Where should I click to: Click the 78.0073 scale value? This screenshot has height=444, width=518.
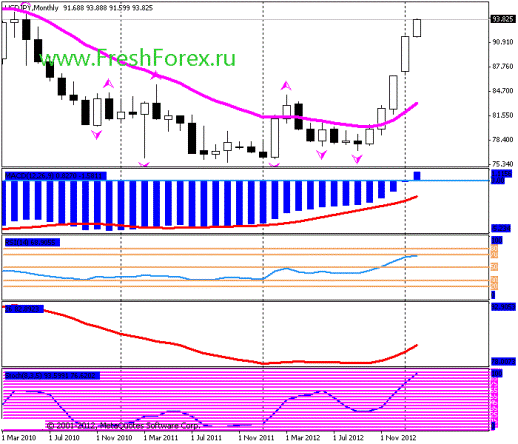pos(503,361)
